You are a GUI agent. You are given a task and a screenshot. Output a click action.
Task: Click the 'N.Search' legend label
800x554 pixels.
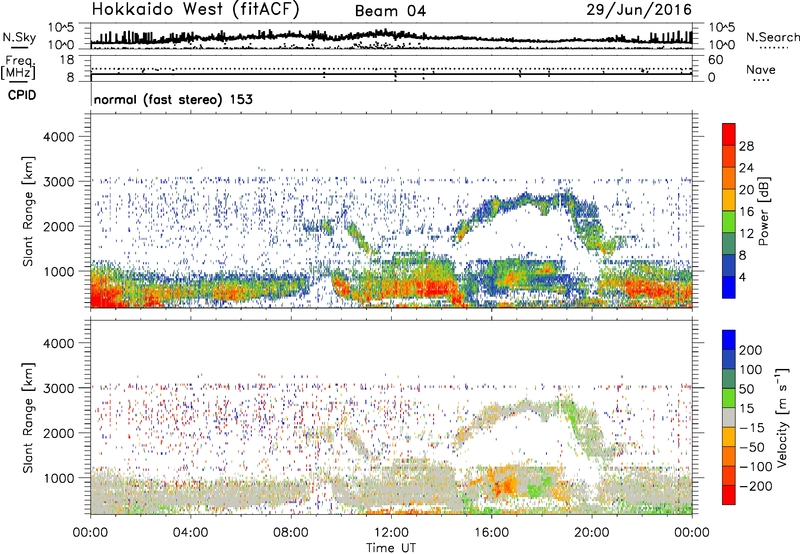772,37
